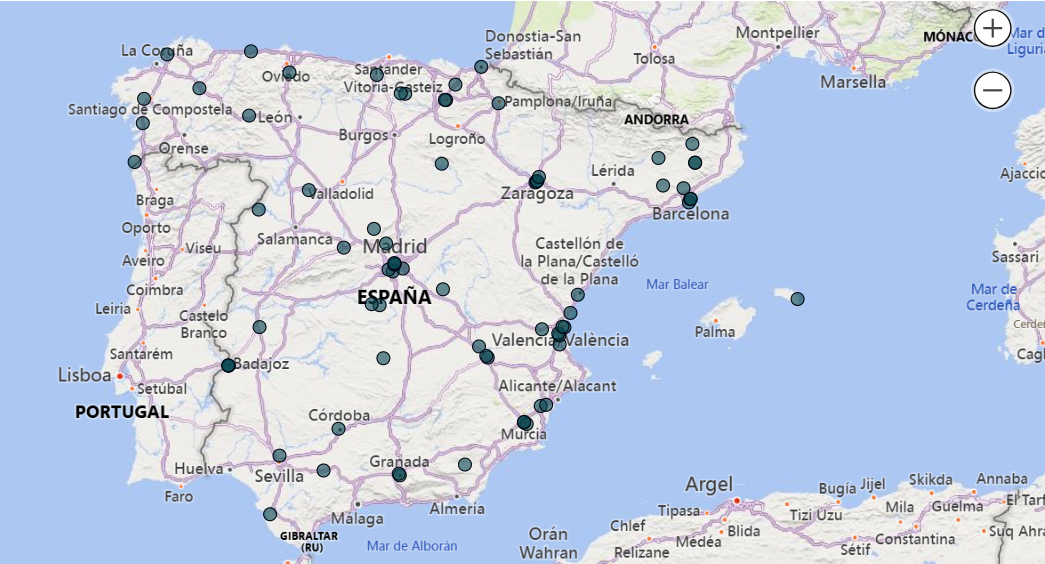Screen dimensions: 1045x564
Task: Click the Tolosa city label
Action: pos(654,59)
